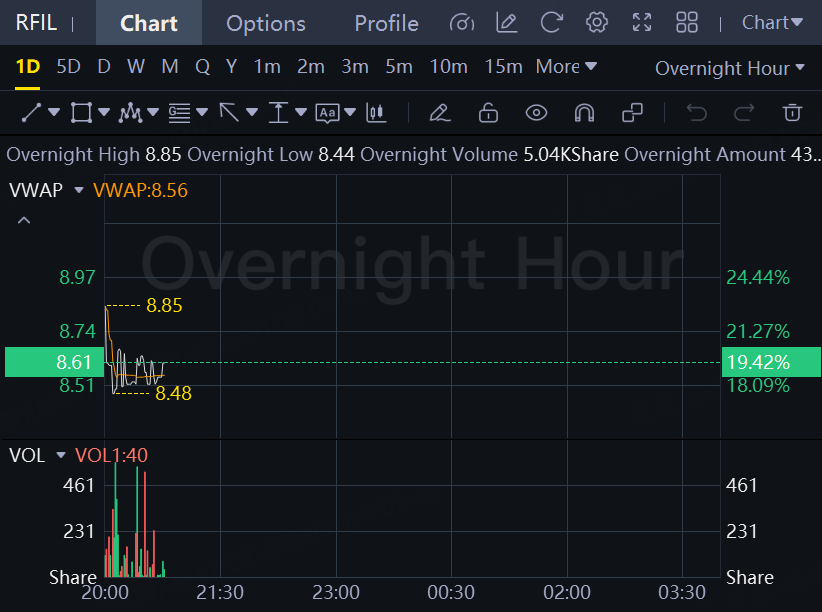Open the edit note icon in top bar
822x612 pixels.
click(507, 22)
